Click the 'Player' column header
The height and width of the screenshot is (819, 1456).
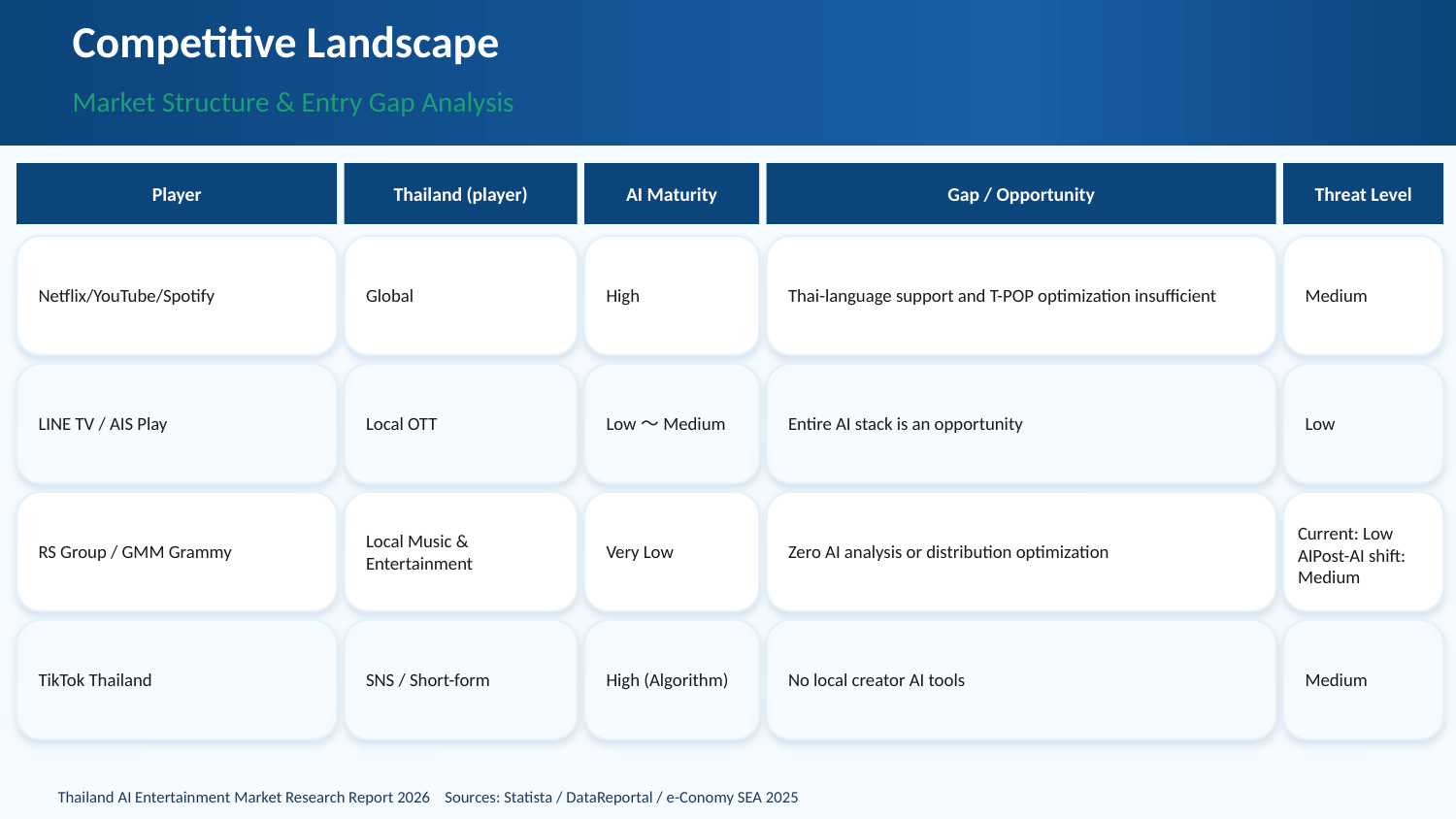(177, 194)
